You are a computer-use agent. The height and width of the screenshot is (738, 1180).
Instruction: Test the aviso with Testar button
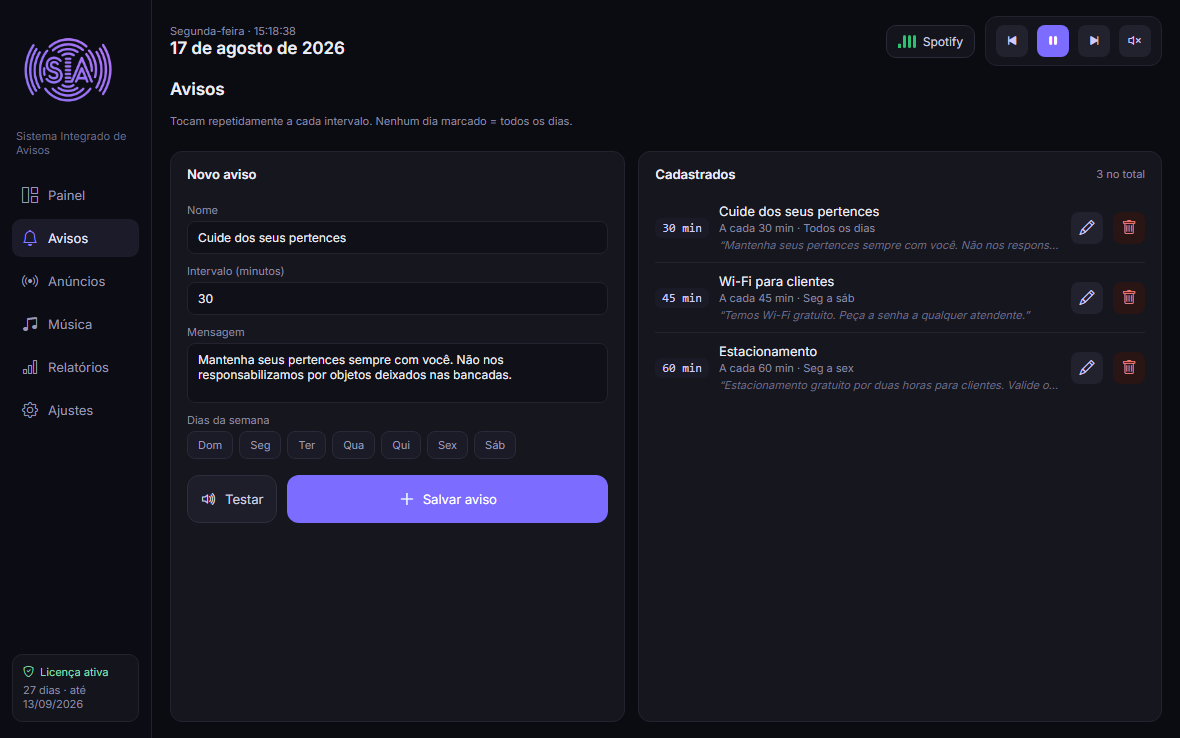coord(232,500)
